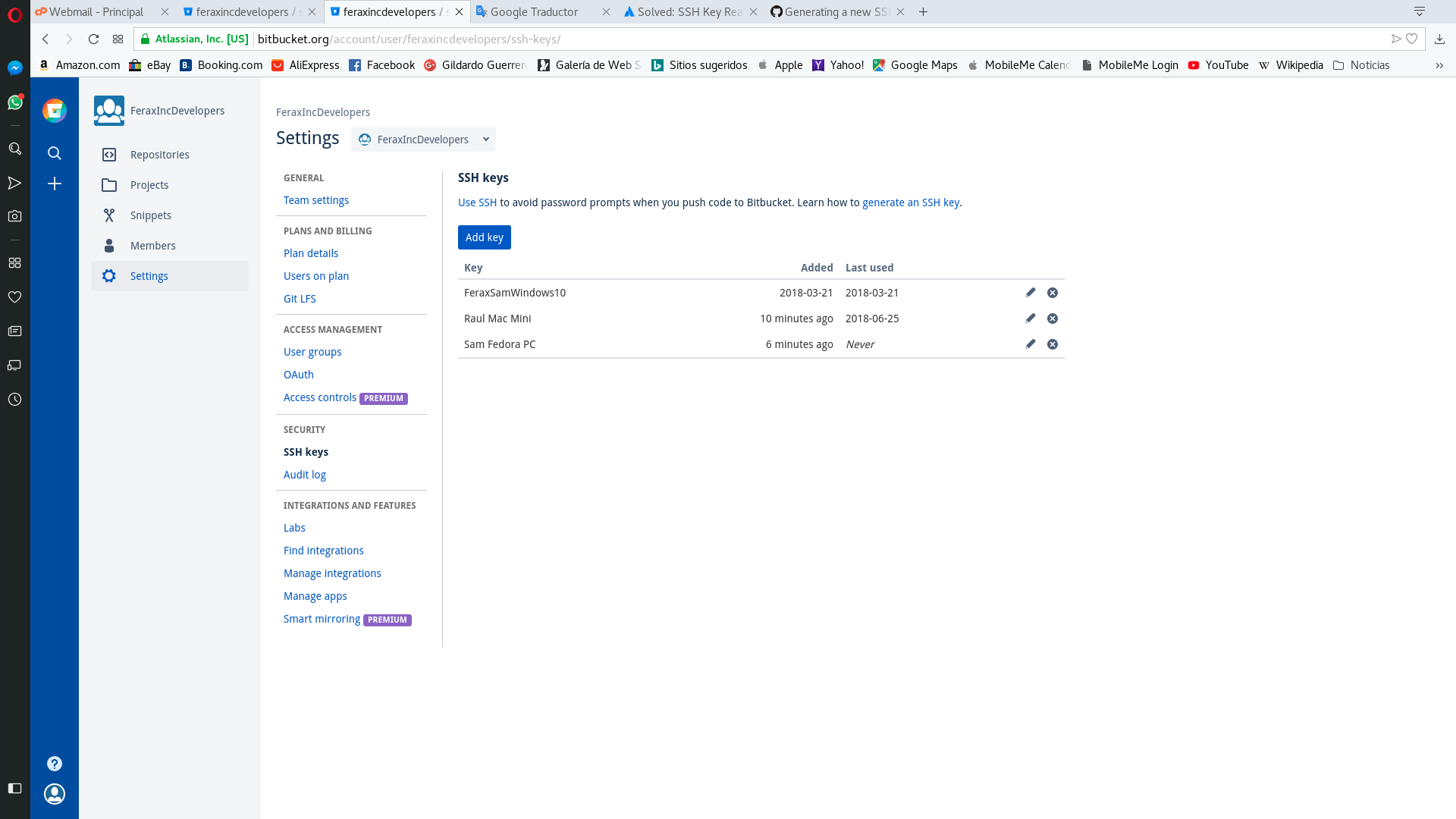
Task: Open Members using the person icon
Action: coord(109,245)
